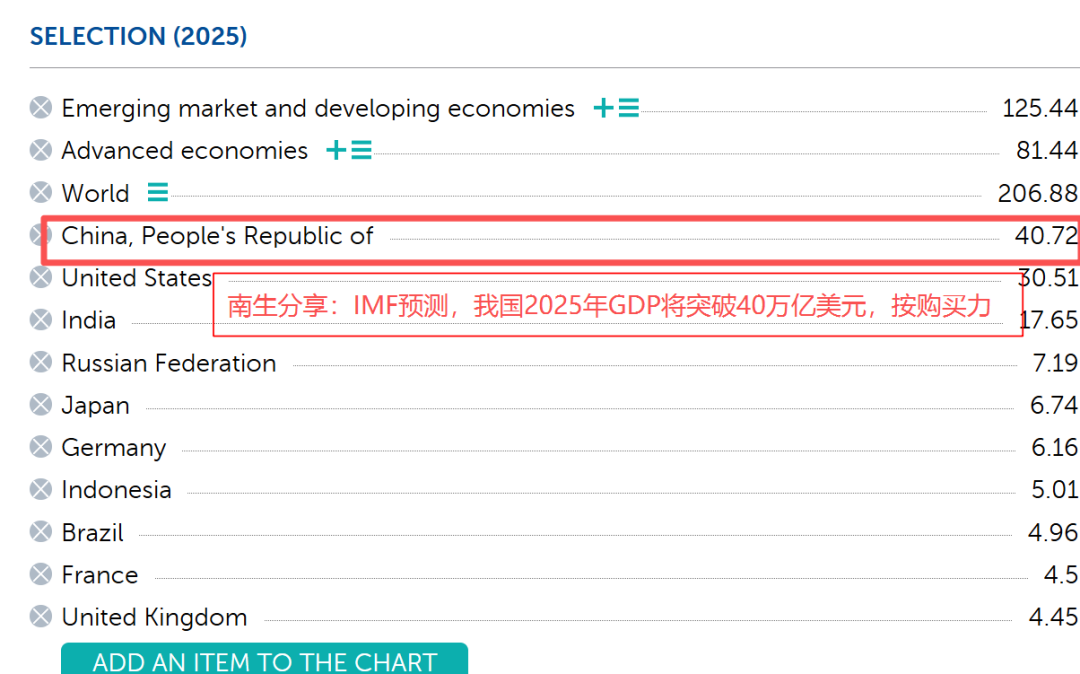Viewport: 1080px width, 674px height.
Task: Expand list icon next to World
Action: coord(158,193)
